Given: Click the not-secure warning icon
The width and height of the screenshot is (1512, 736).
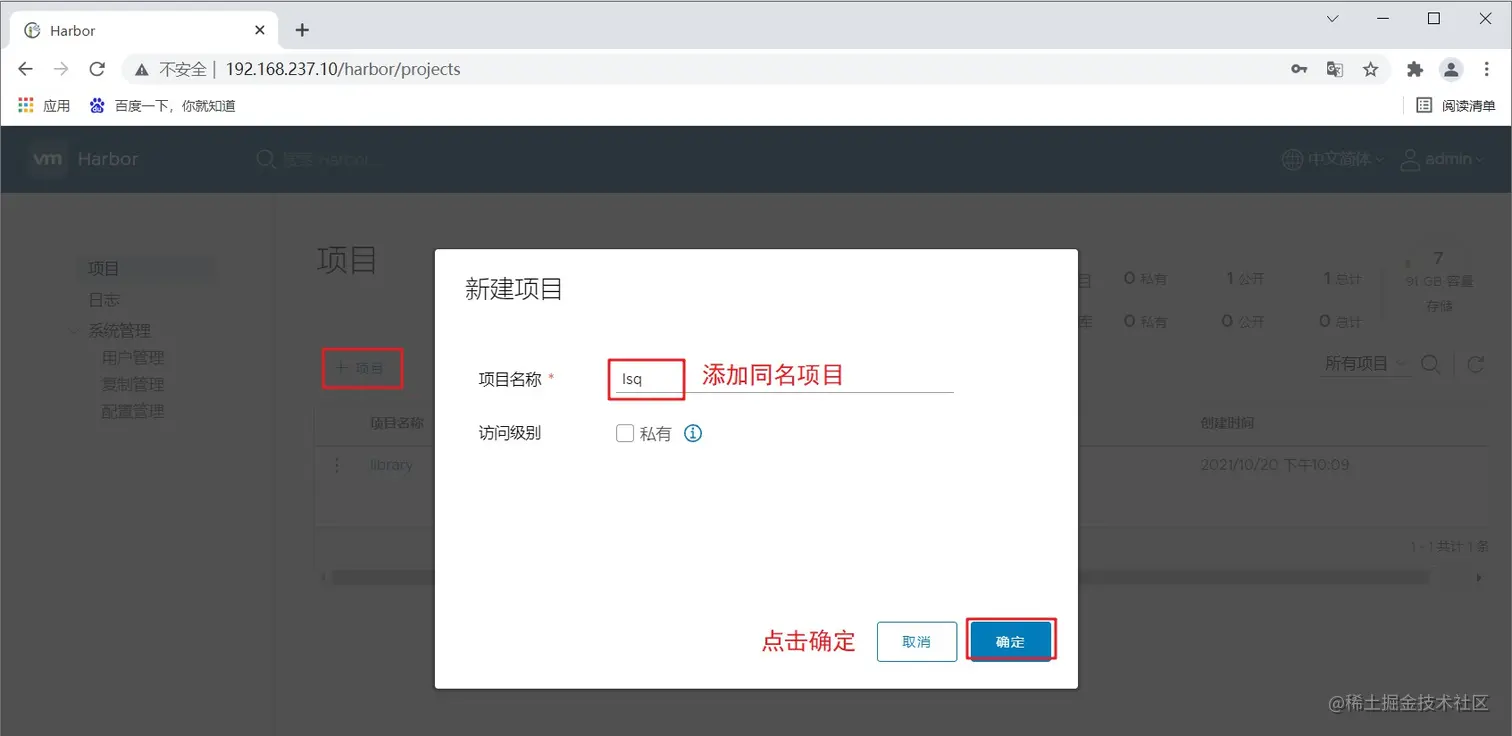Looking at the screenshot, I should (x=142, y=69).
